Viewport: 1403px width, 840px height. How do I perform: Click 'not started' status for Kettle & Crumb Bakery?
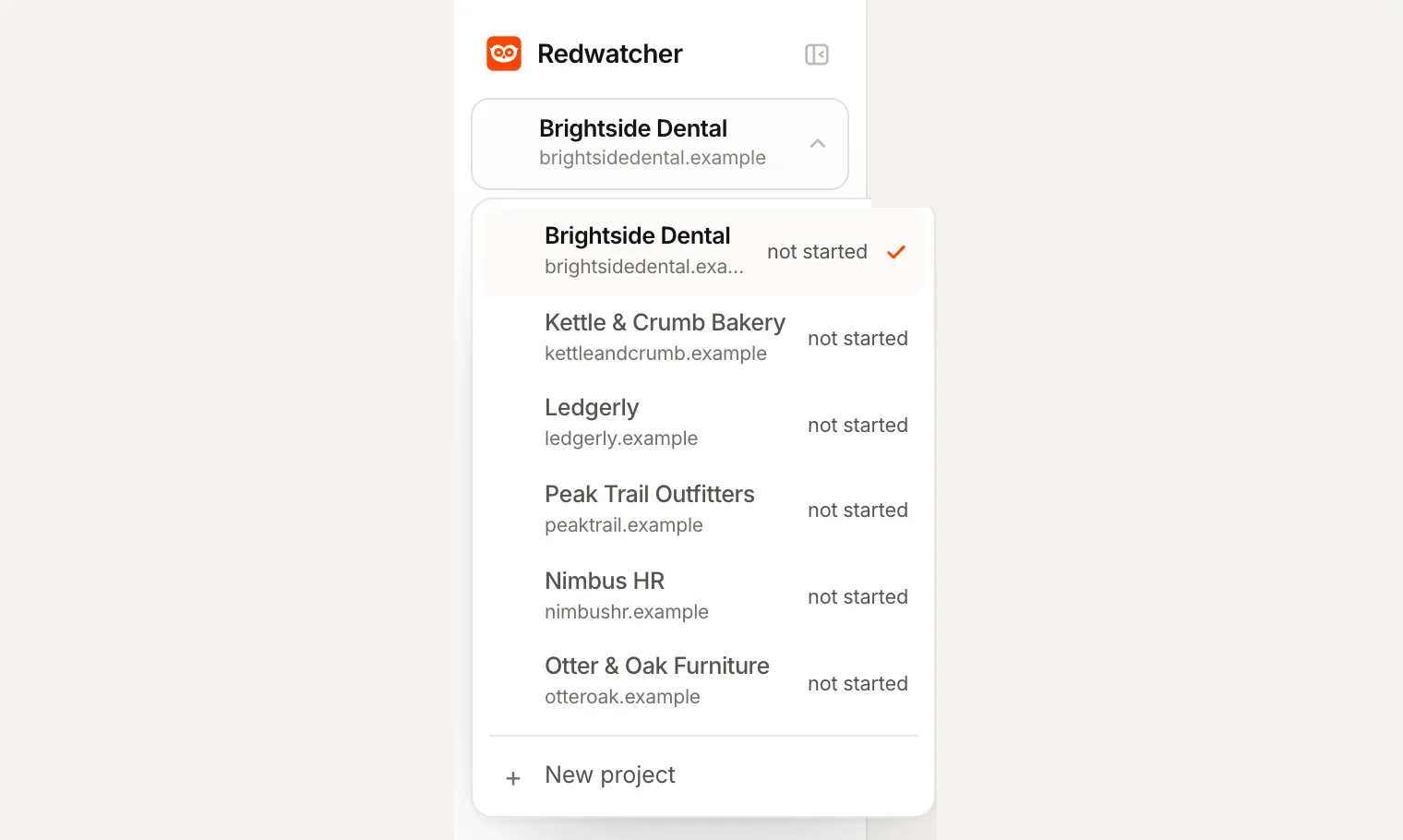click(857, 339)
